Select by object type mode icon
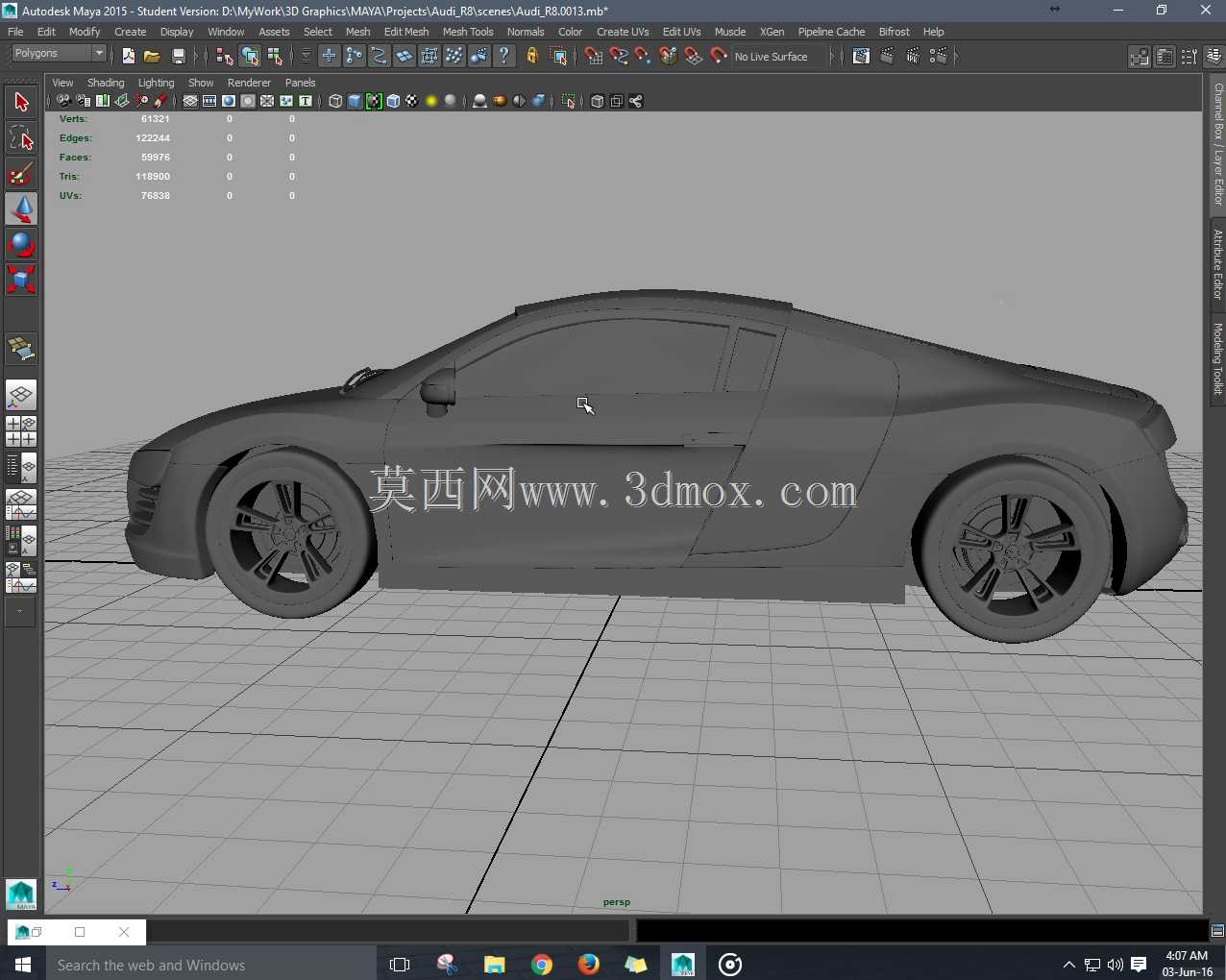The image size is (1226, 980). point(250,57)
